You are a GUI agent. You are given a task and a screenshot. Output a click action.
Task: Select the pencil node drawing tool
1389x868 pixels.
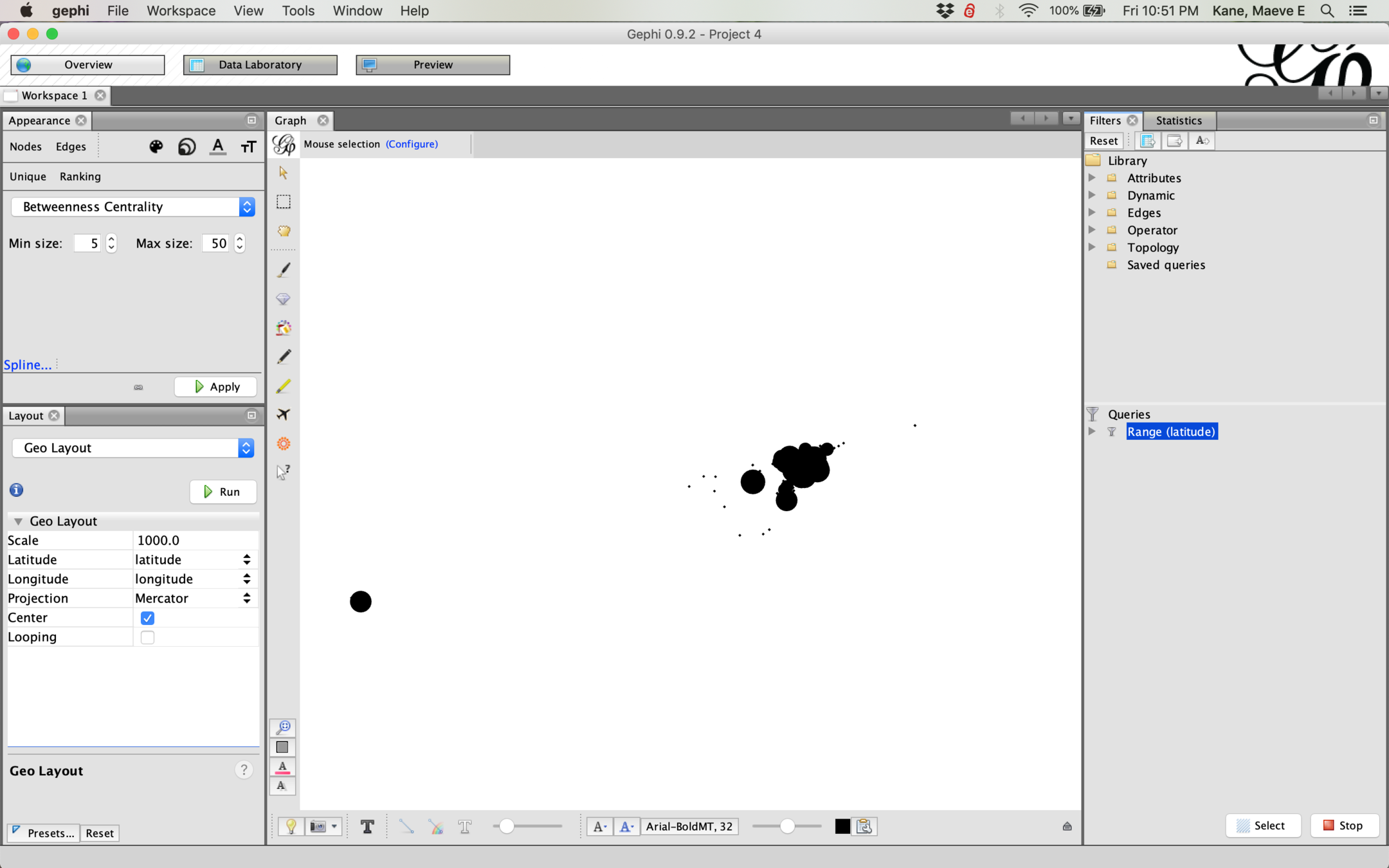click(283, 356)
